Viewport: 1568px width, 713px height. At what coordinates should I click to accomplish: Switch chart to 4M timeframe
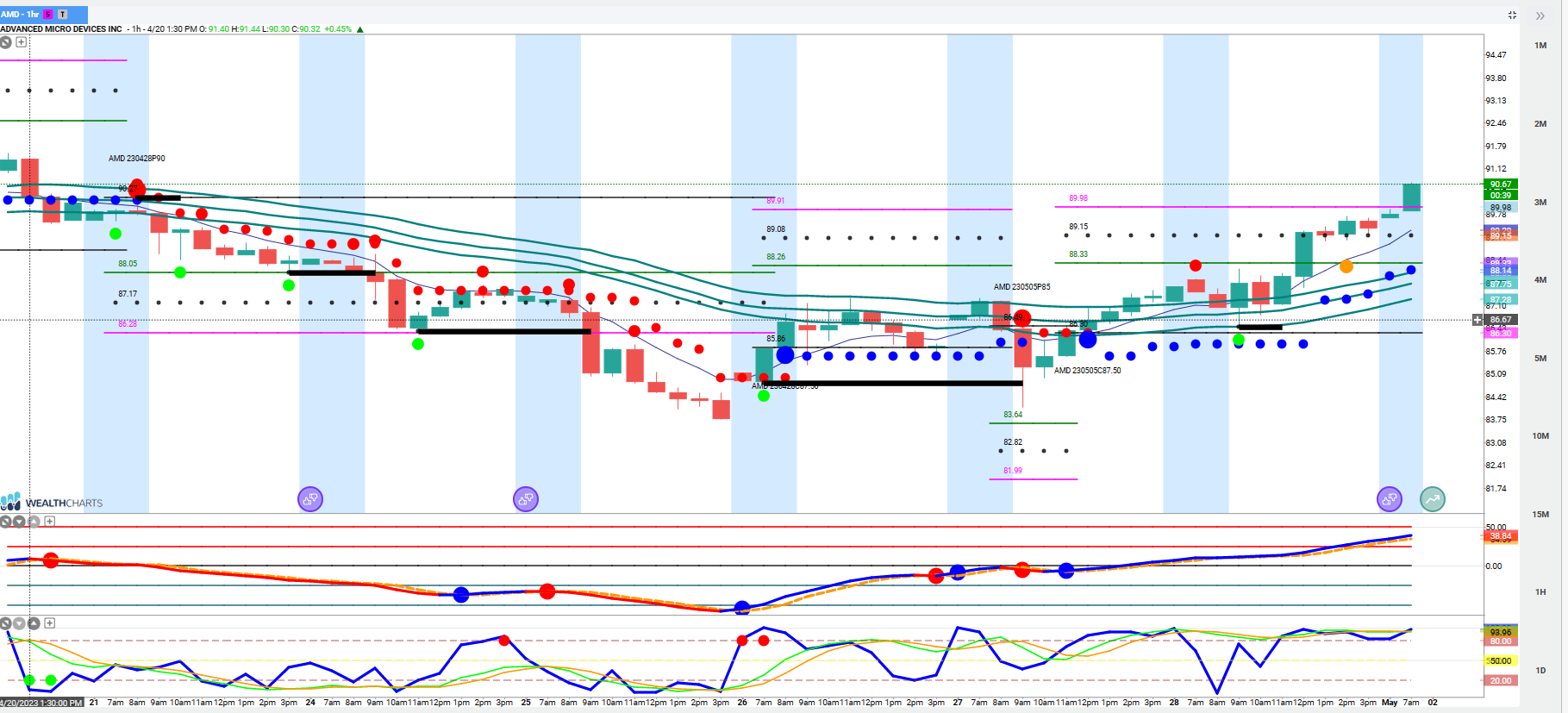1540,279
